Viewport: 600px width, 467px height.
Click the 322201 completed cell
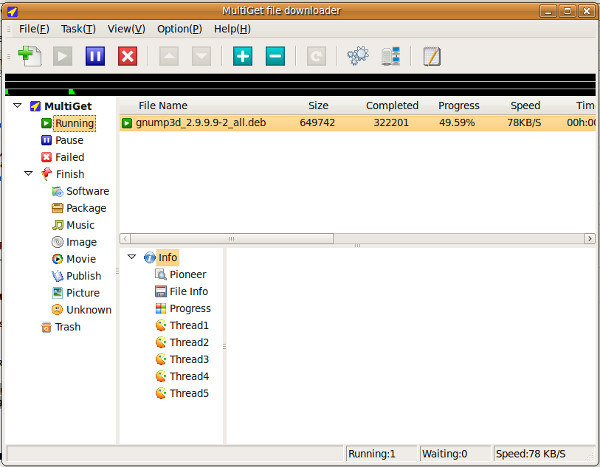click(x=391, y=123)
